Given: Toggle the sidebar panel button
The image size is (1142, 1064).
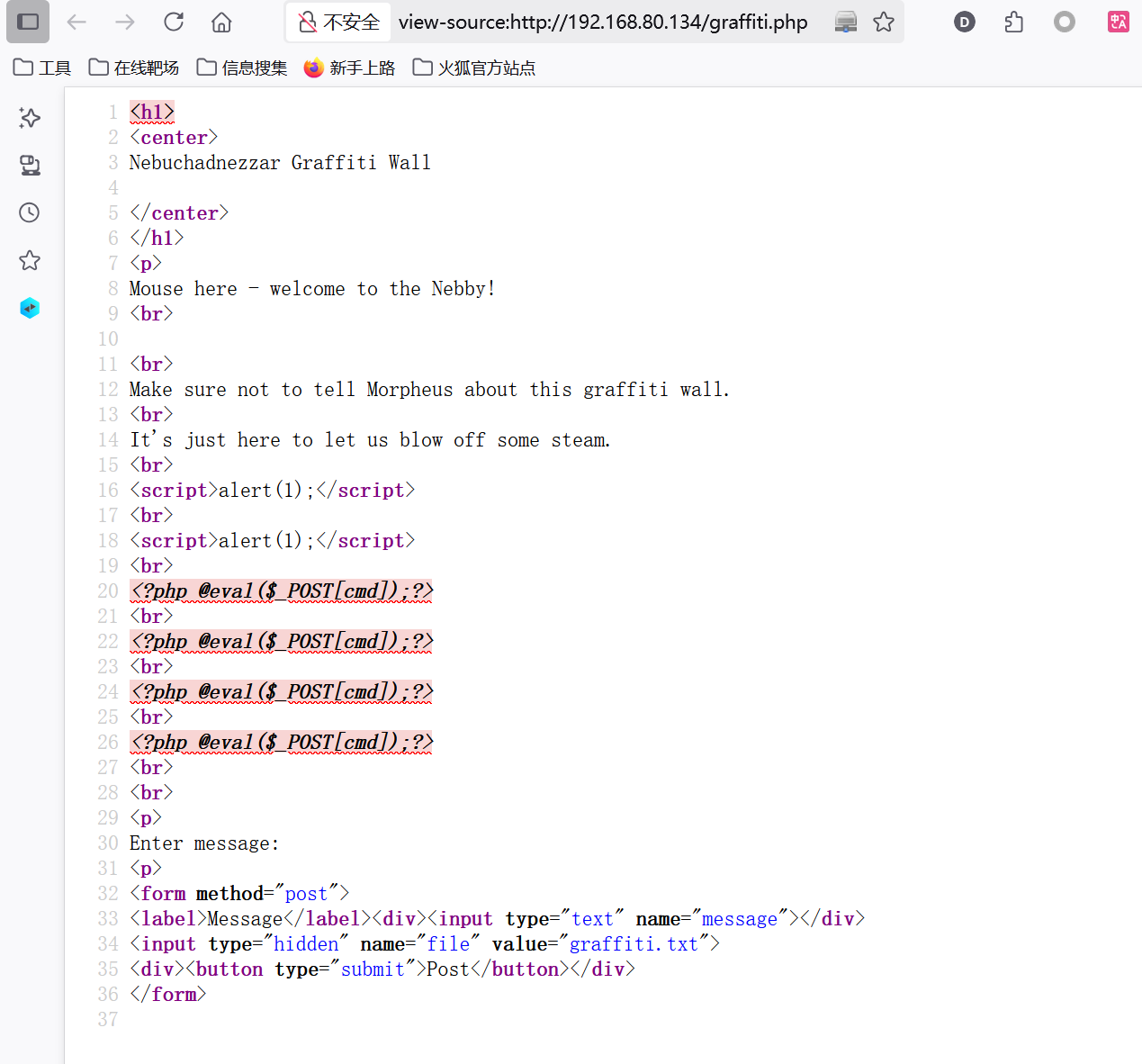Looking at the screenshot, I should click(28, 22).
